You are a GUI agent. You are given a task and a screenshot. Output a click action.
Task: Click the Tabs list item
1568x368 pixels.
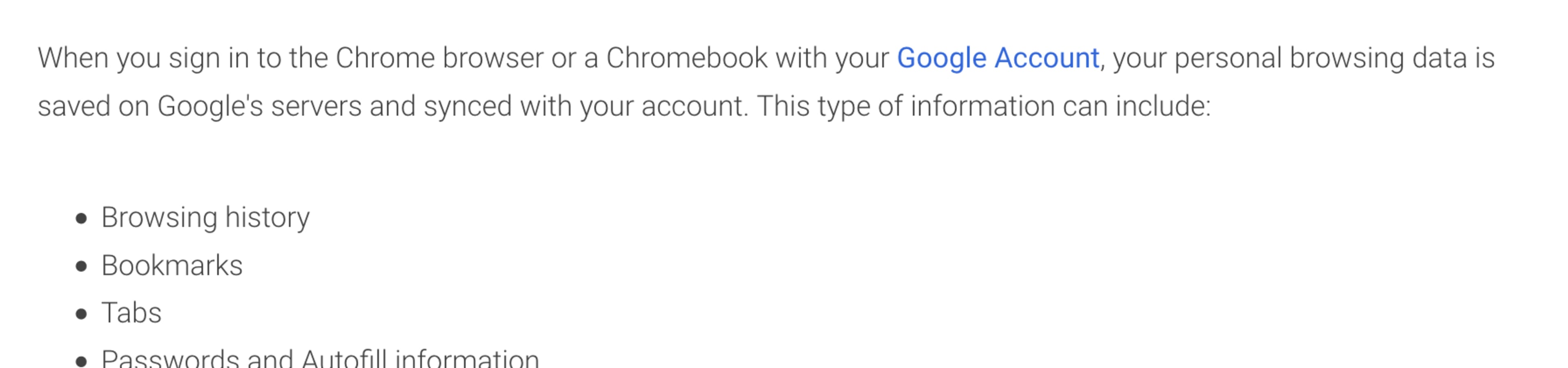(131, 313)
